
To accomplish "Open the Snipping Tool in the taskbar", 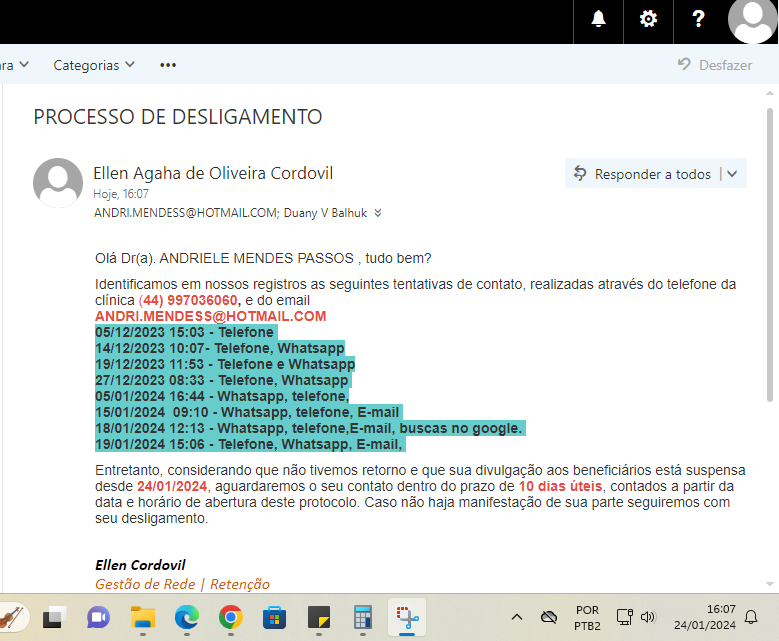I will [x=407, y=617].
